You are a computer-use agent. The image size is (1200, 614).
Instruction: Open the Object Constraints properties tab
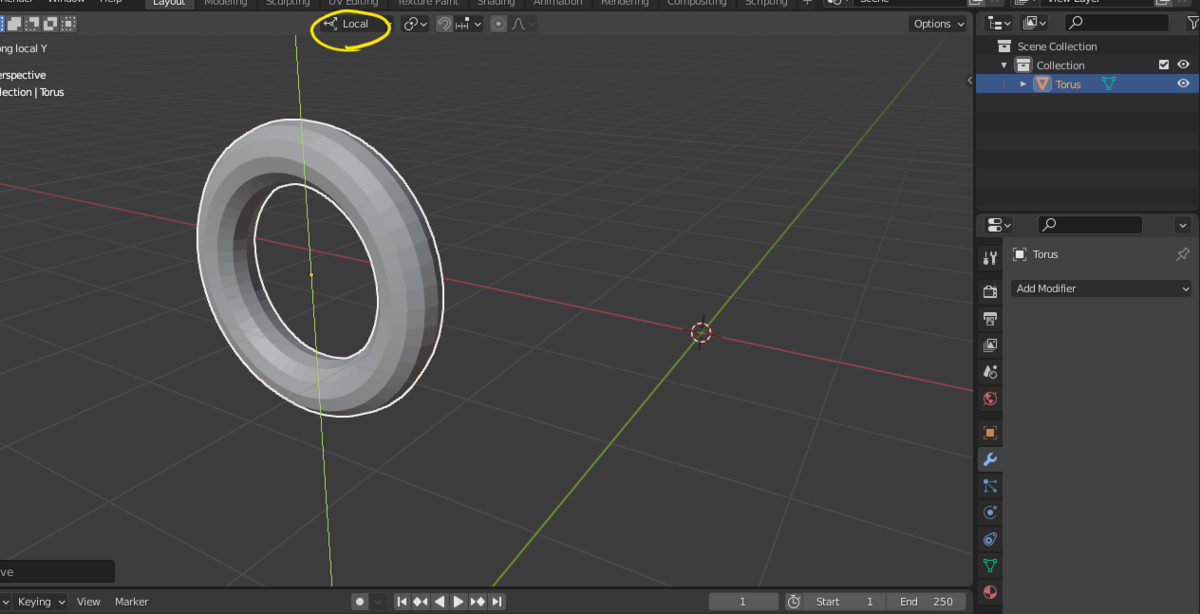tap(990, 539)
